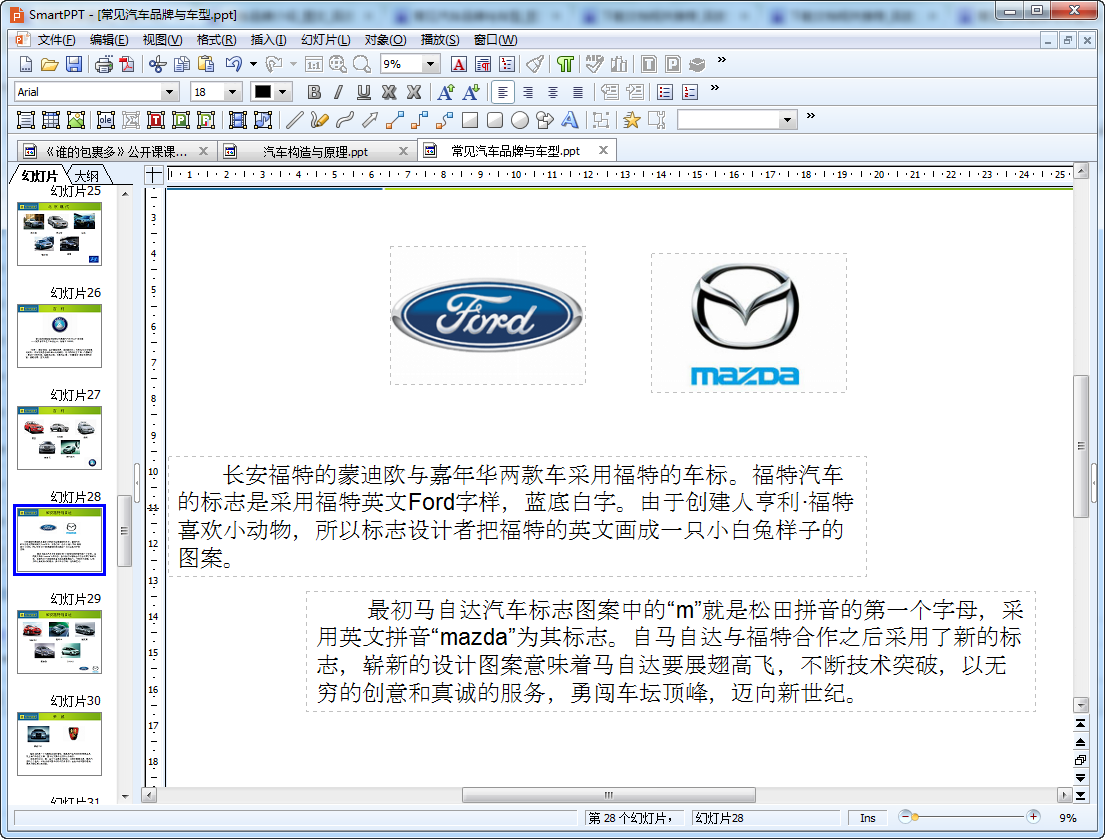
Task: Select the Mazda logo image on slide
Action: tap(748, 323)
